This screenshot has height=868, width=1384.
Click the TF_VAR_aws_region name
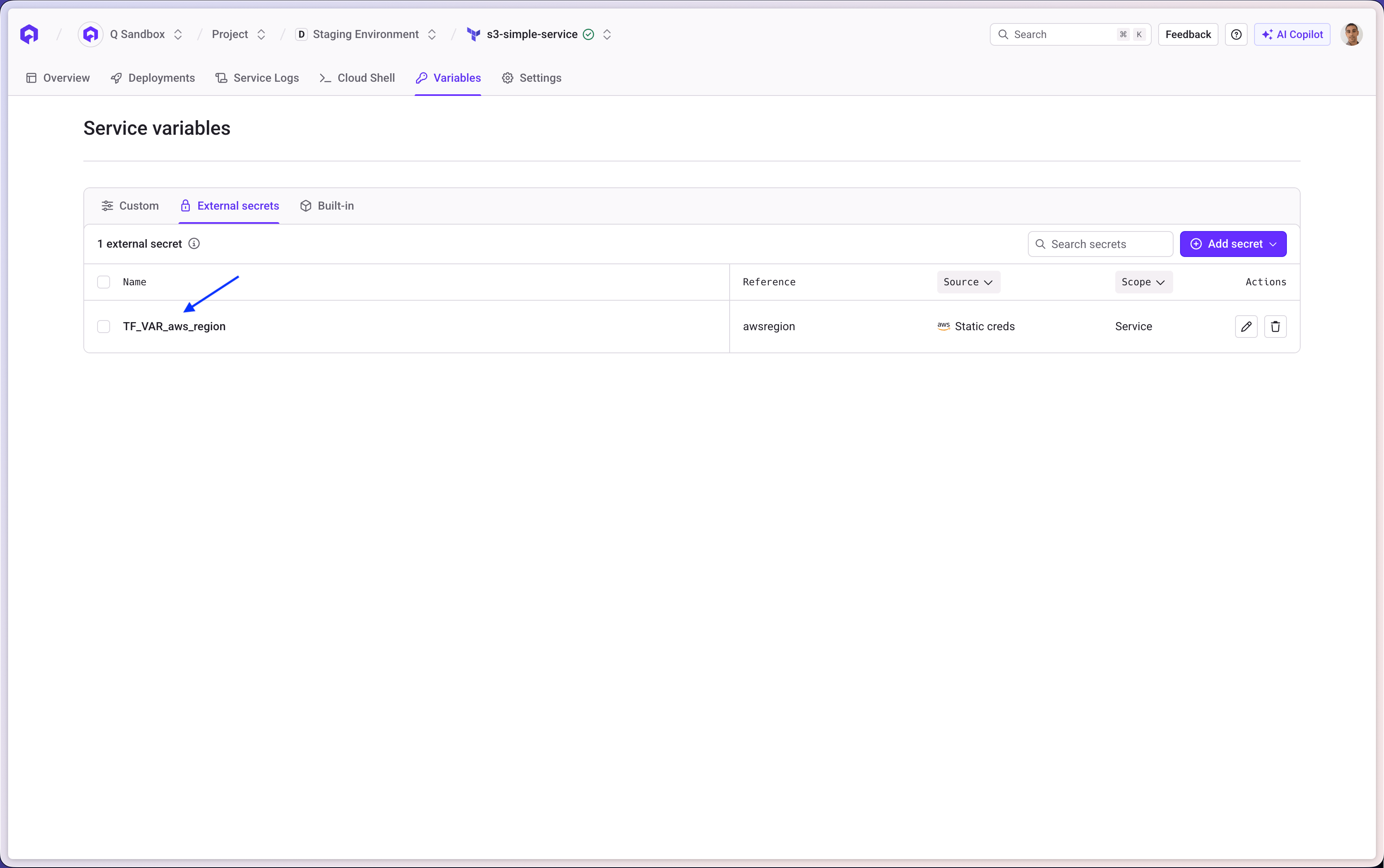pyautogui.click(x=174, y=326)
